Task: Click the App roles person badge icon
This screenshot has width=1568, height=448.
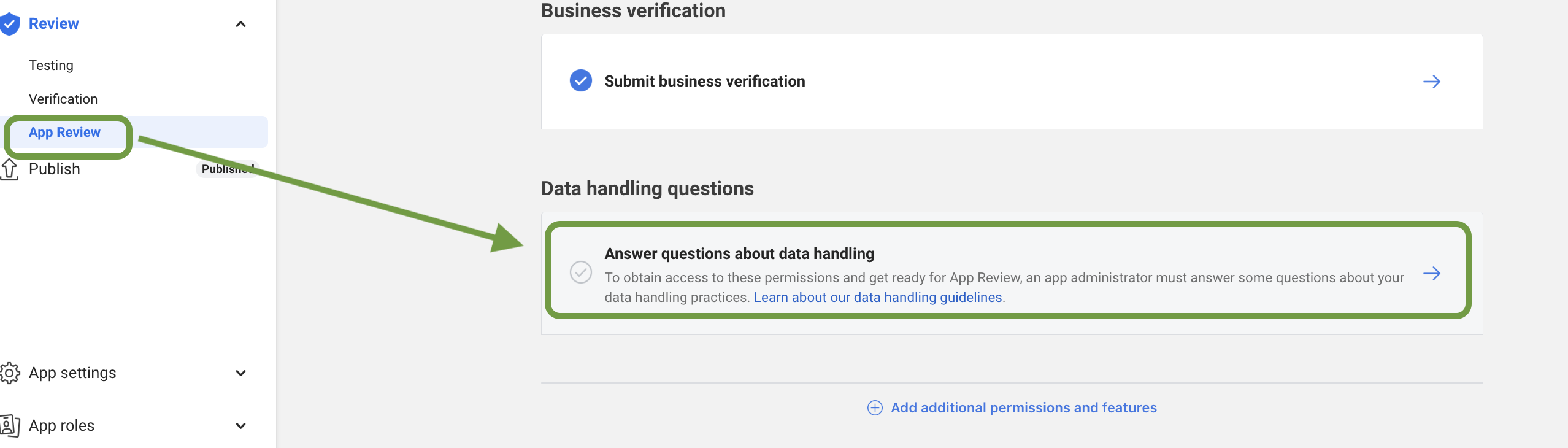Action: pyautogui.click(x=10, y=426)
